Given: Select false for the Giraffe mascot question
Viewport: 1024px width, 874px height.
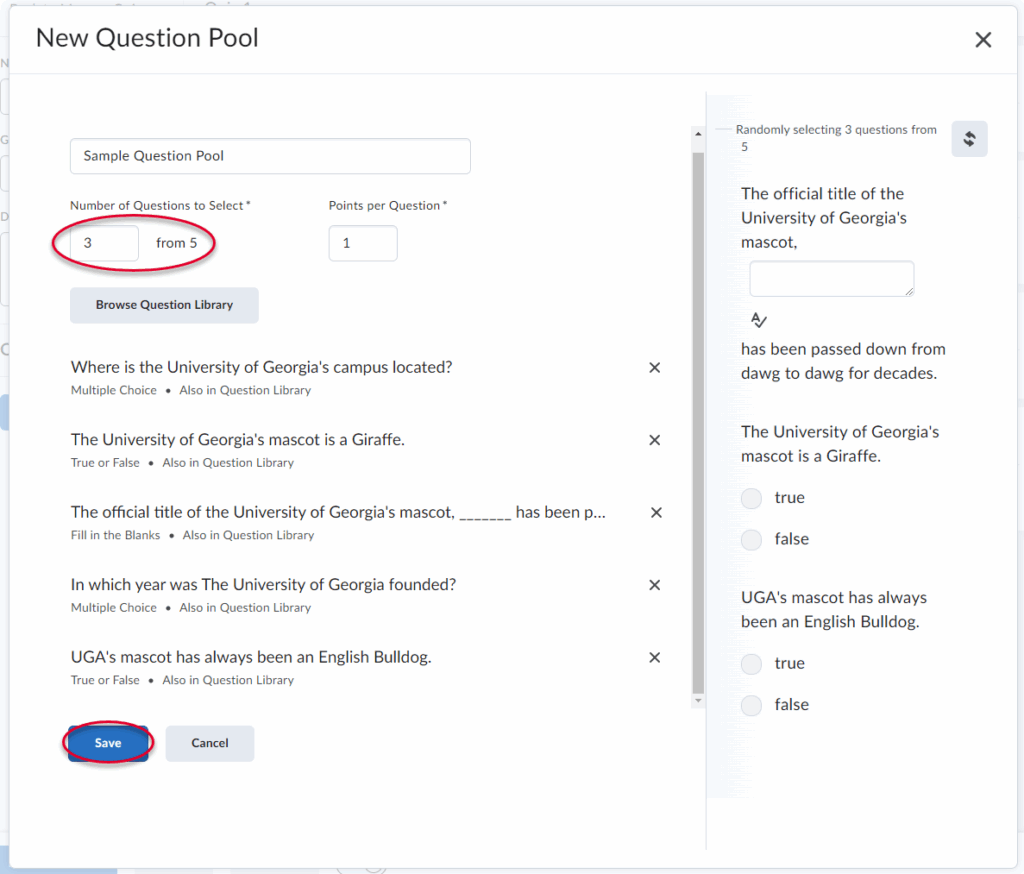Looking at the screenshot, I should (751, 540).
